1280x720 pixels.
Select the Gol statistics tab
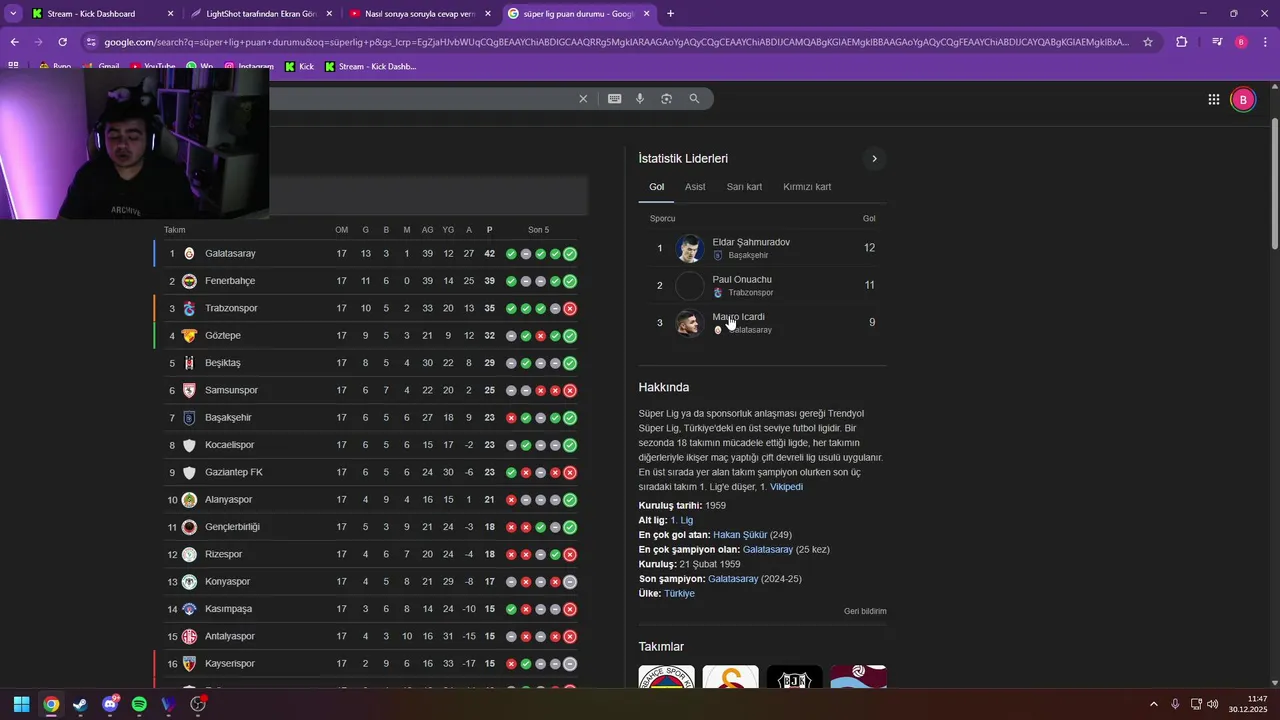[x=656, y=187]
